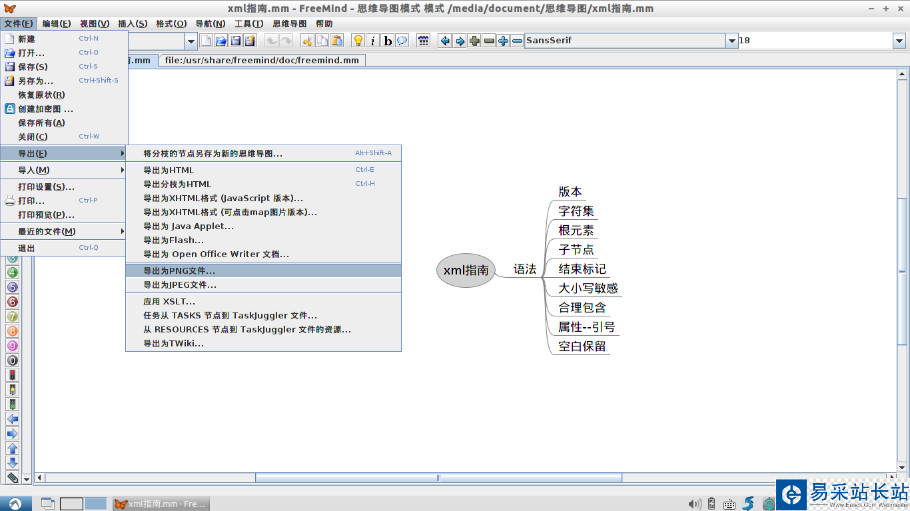Click the Copy icon in toolbar

322,40
